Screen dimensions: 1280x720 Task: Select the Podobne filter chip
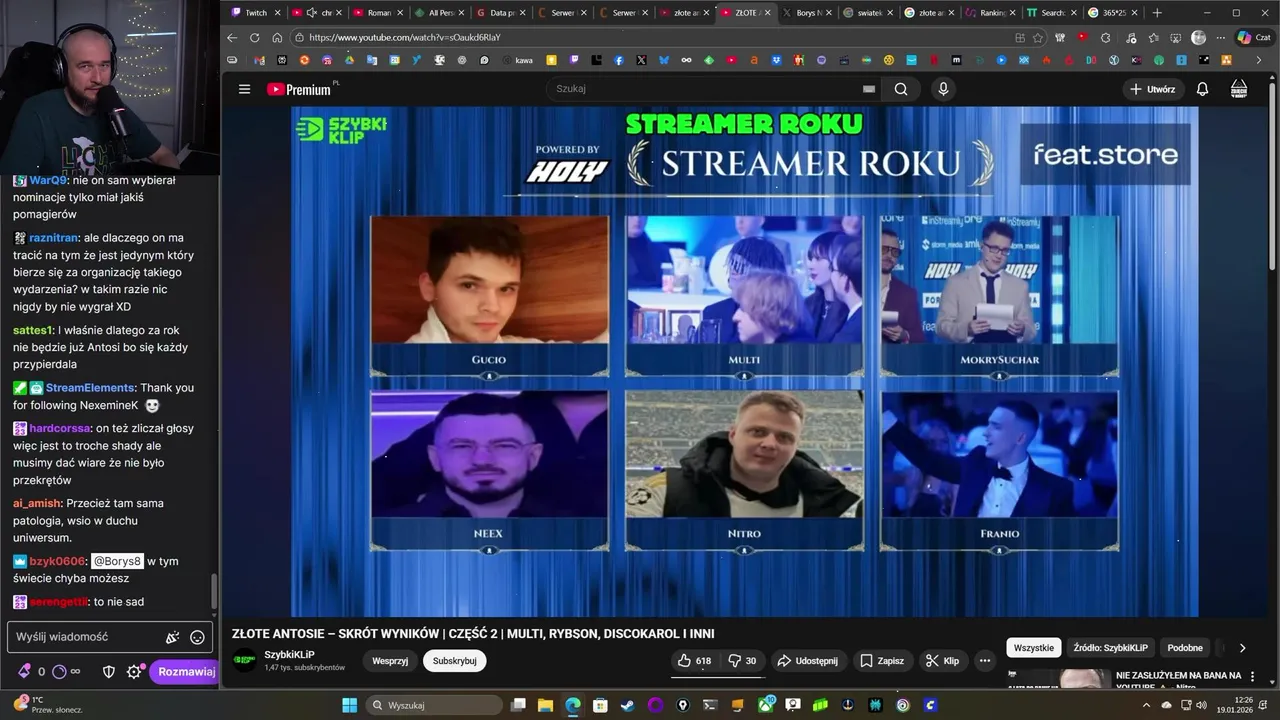(x=1185, y=648)
